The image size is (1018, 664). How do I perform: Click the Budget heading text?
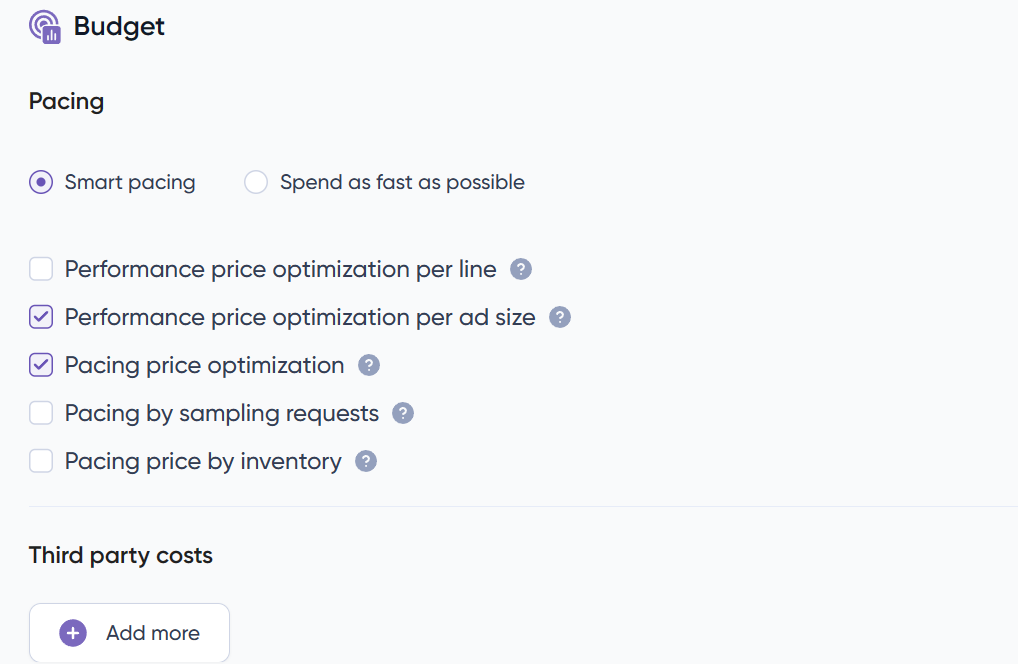119,26
